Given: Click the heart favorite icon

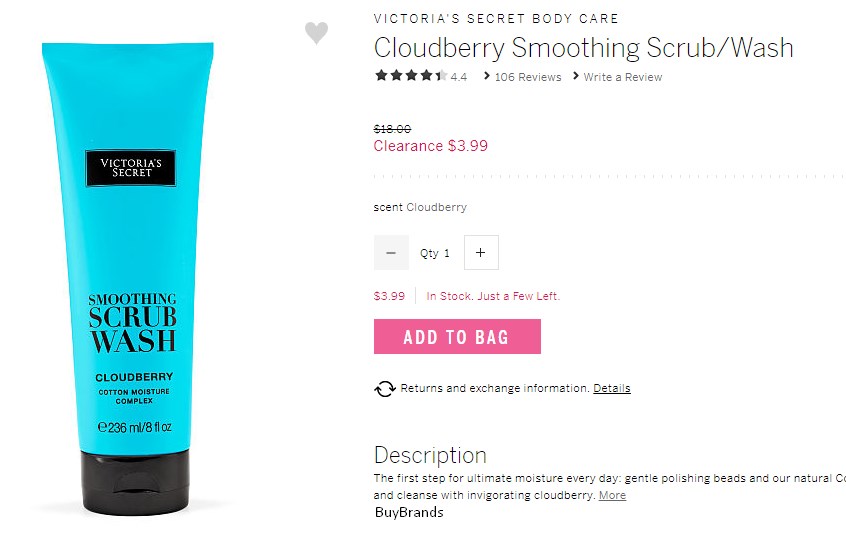Looking at the screenshot, I should point(316,33).
